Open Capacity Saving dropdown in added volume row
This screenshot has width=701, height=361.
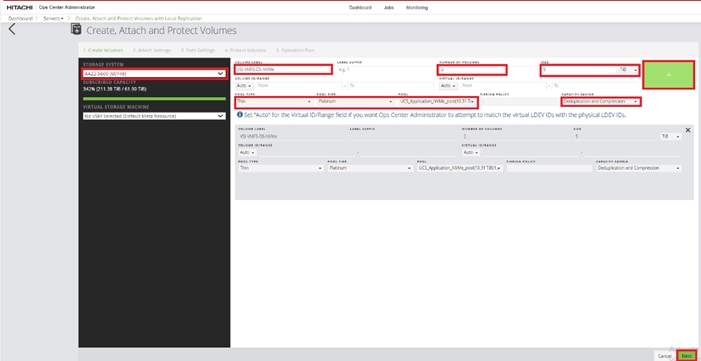638,168
